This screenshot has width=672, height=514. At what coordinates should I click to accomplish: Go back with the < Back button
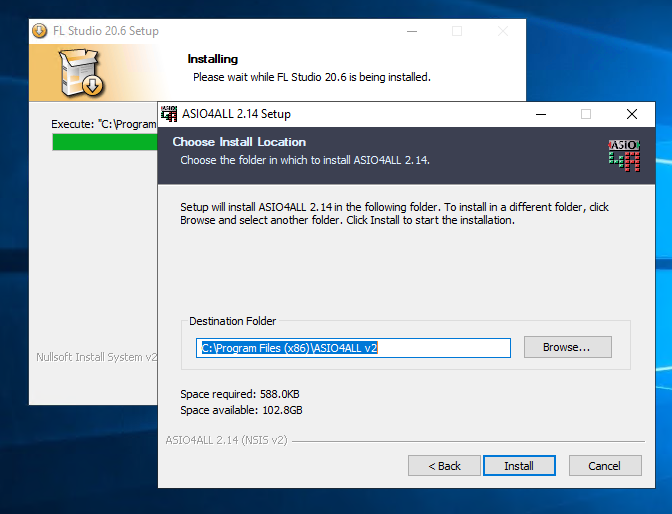point(444,466)
